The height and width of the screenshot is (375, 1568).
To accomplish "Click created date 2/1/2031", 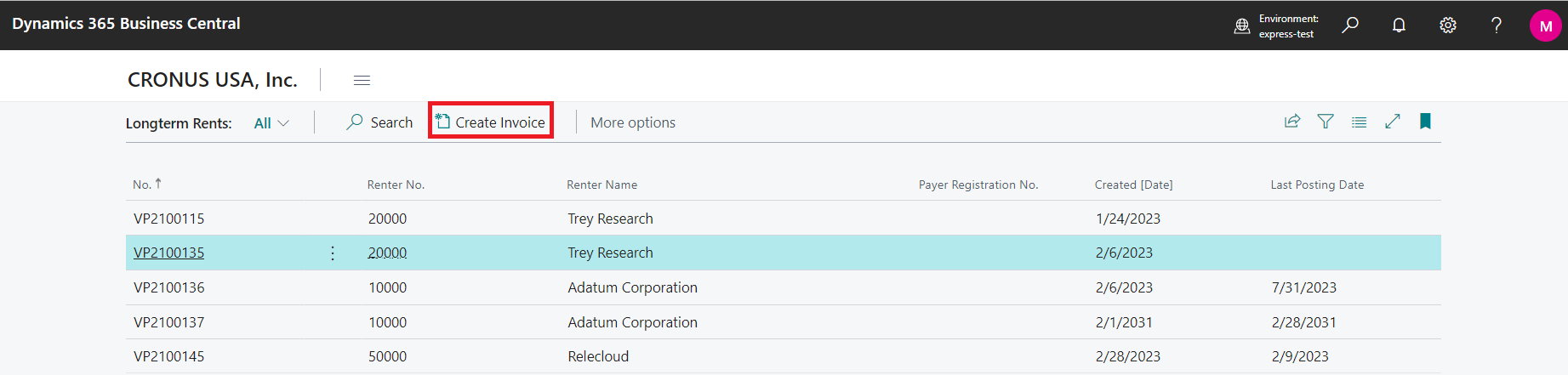I will 1124,322.
